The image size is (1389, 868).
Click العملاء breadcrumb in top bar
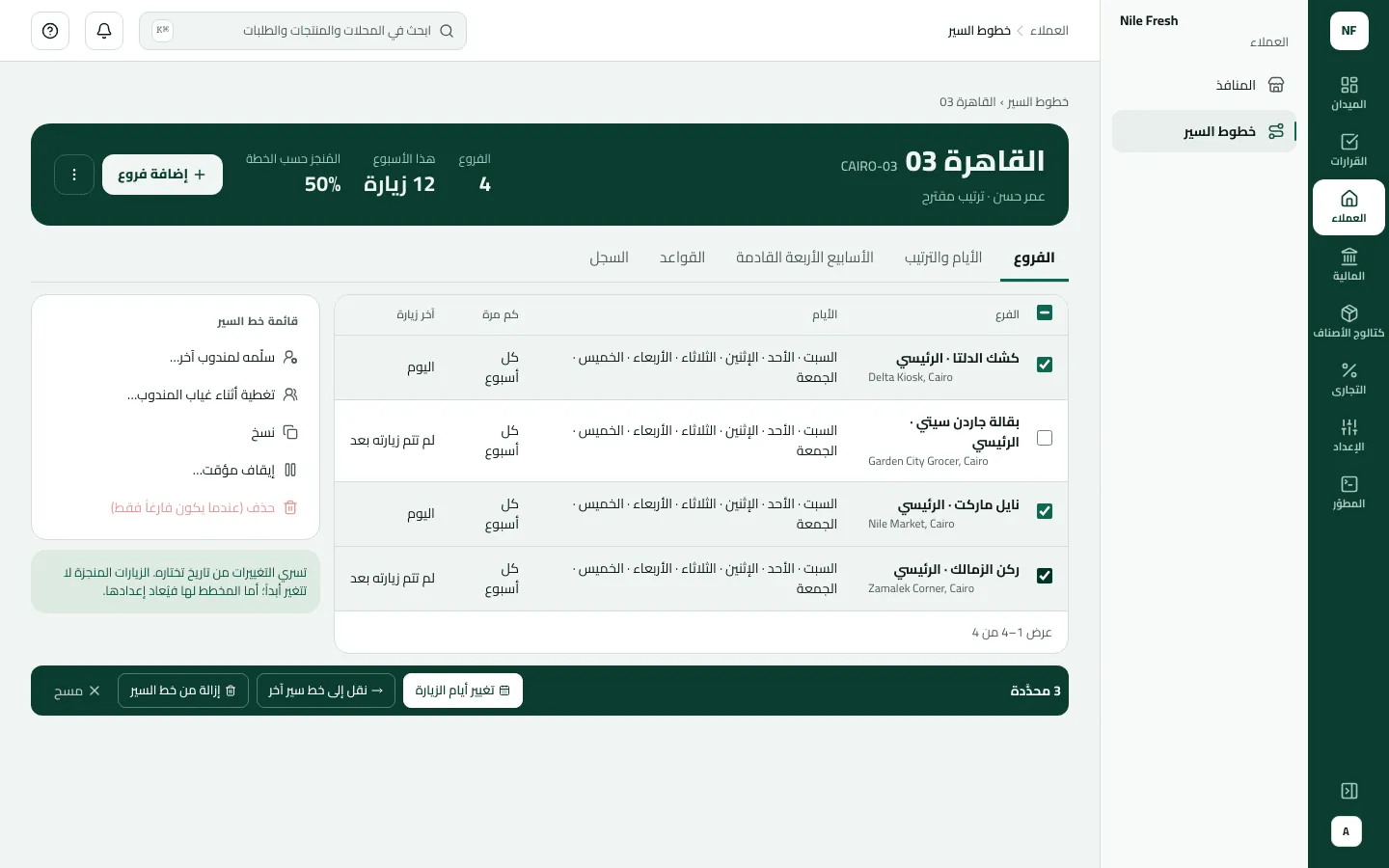pos(1049,31)
